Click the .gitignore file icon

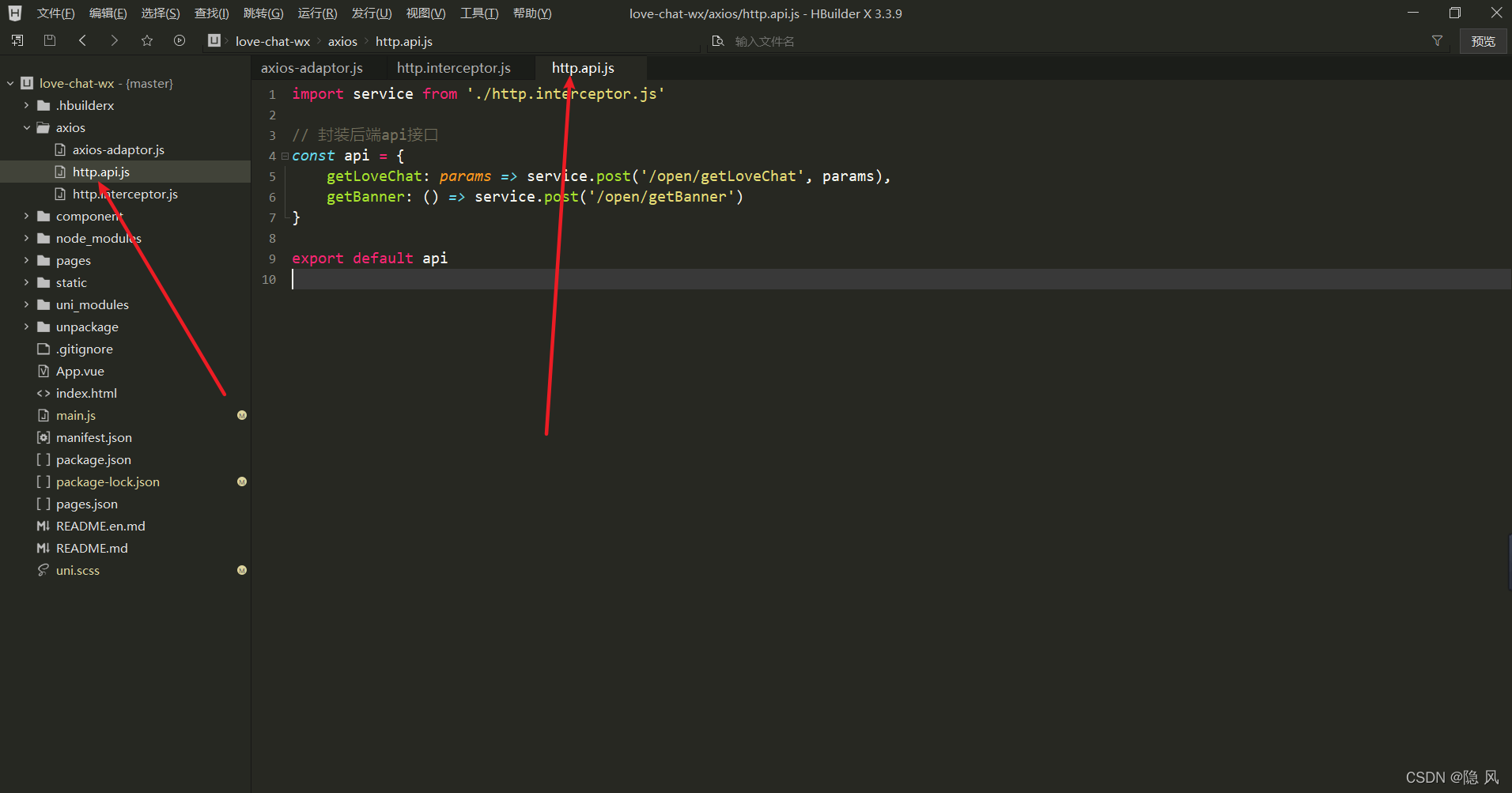pyautogui.click(x=43, y=349)
